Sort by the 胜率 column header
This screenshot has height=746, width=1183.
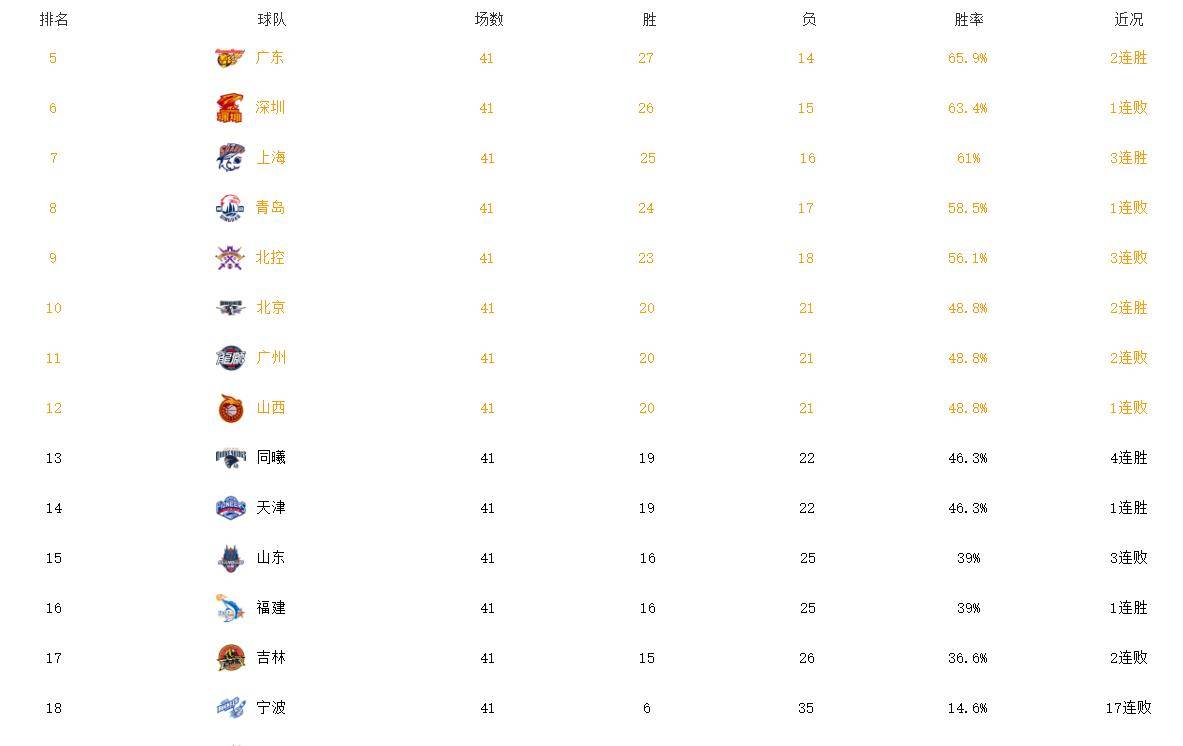pyautogui.click(x=969, y=20)
